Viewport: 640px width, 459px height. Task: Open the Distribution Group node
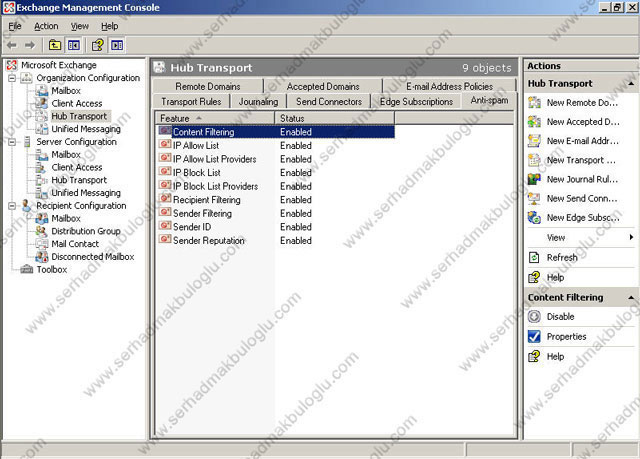[x=86, y=231]
